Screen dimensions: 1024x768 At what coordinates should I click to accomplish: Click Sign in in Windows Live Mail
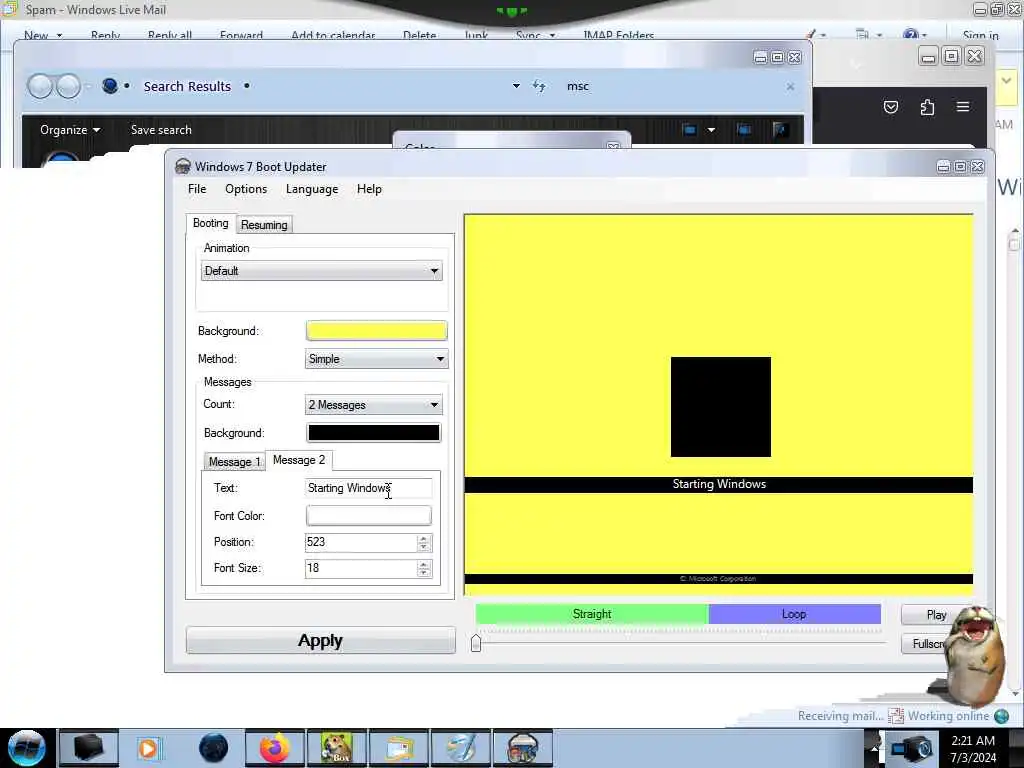980,35
